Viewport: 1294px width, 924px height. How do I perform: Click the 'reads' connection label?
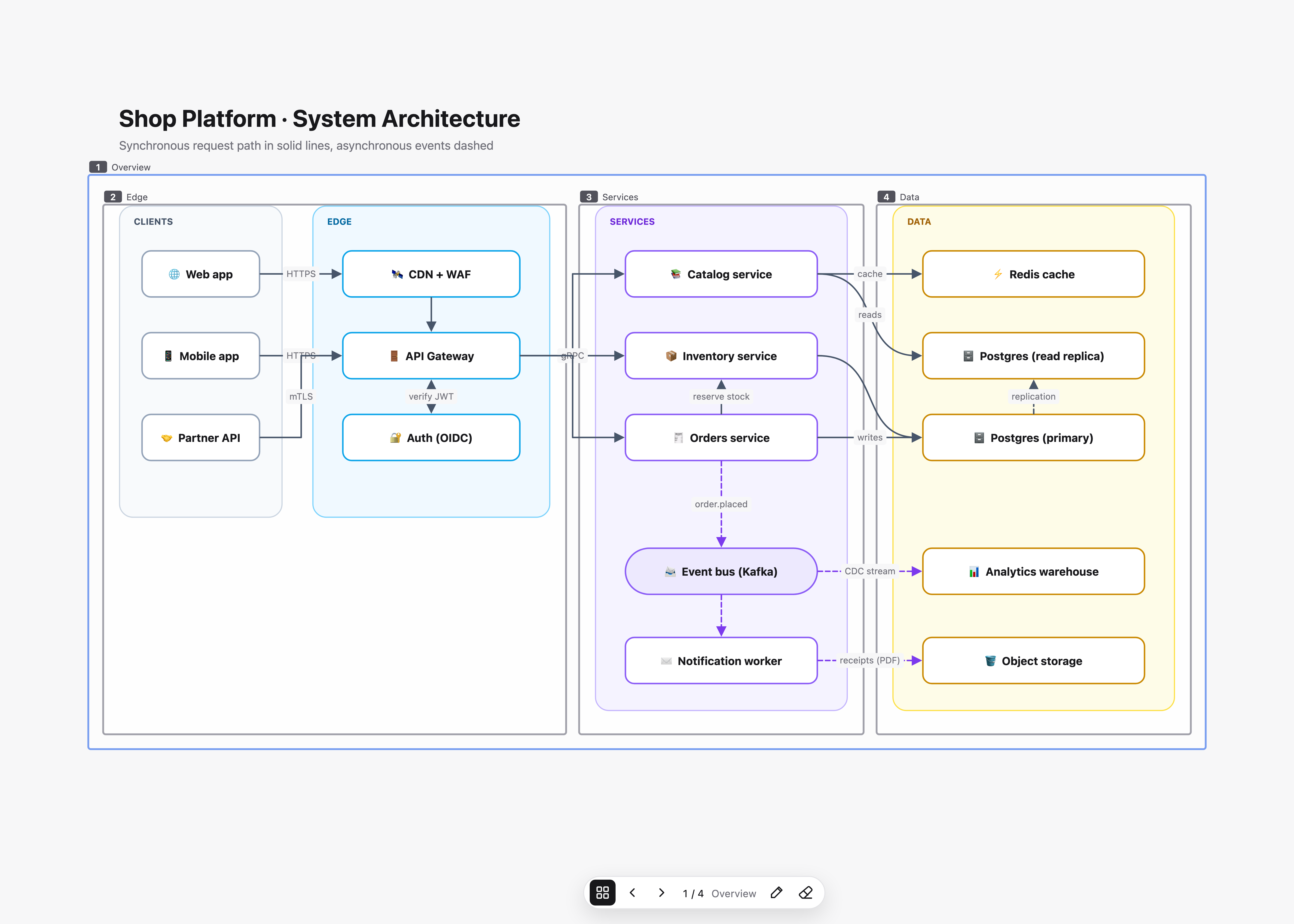870,315
